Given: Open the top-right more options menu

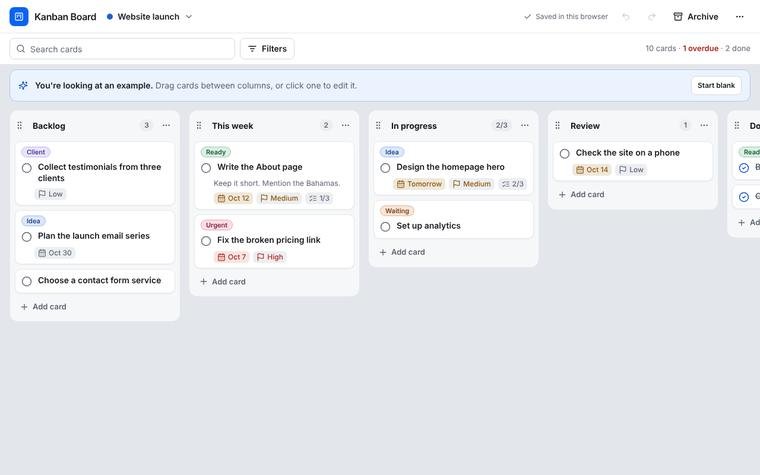Looking at the screenshot, I should 739,17.
